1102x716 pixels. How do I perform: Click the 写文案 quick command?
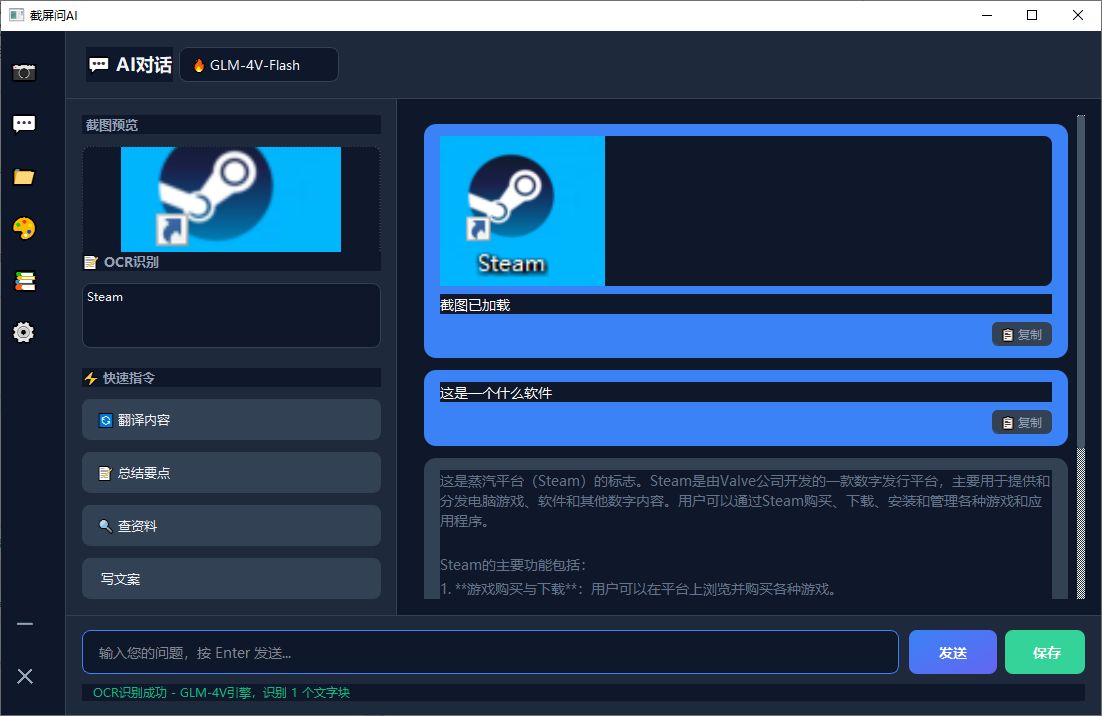click(x=231, y=579)
